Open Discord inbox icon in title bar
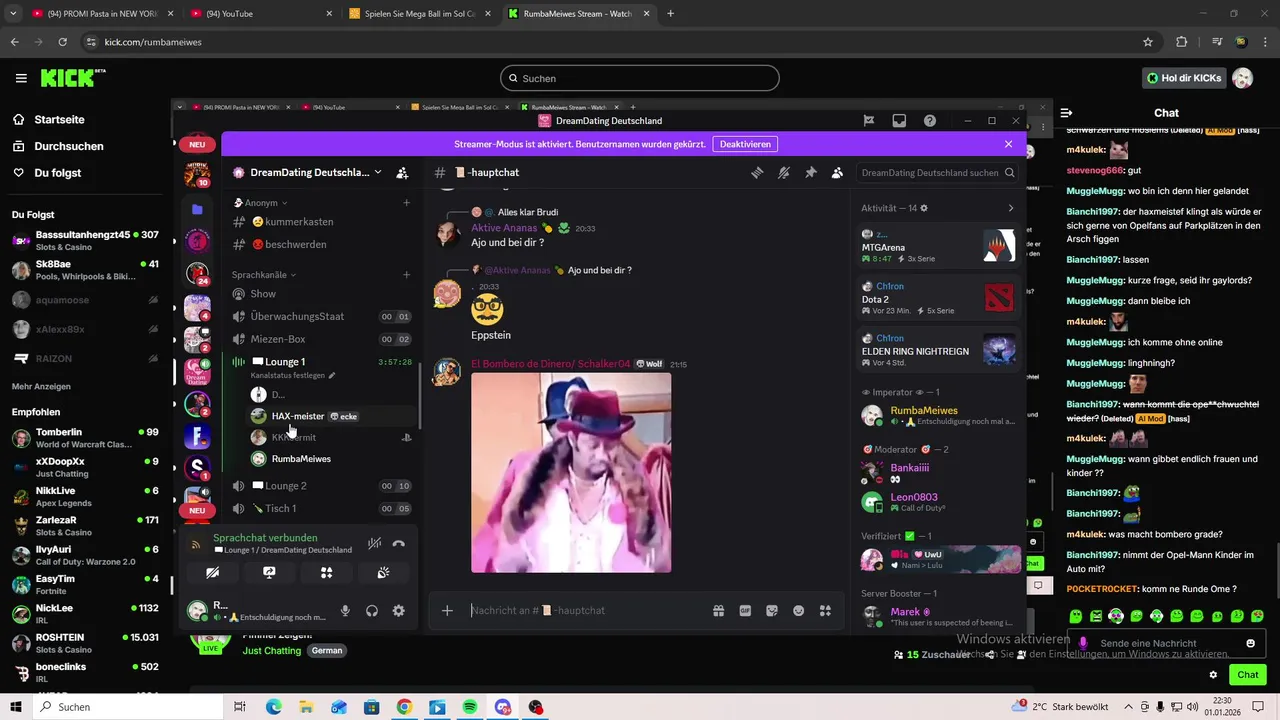1280x720 pixels. click(899, 121)
